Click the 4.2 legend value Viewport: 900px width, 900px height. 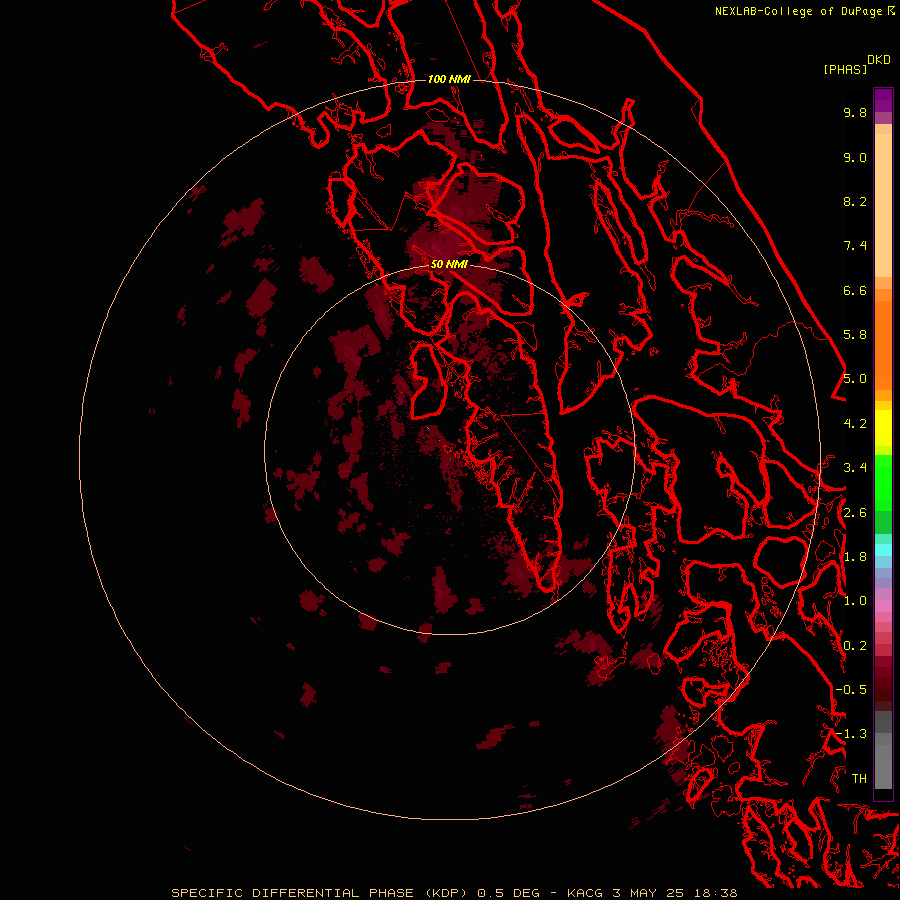(855, 424)
